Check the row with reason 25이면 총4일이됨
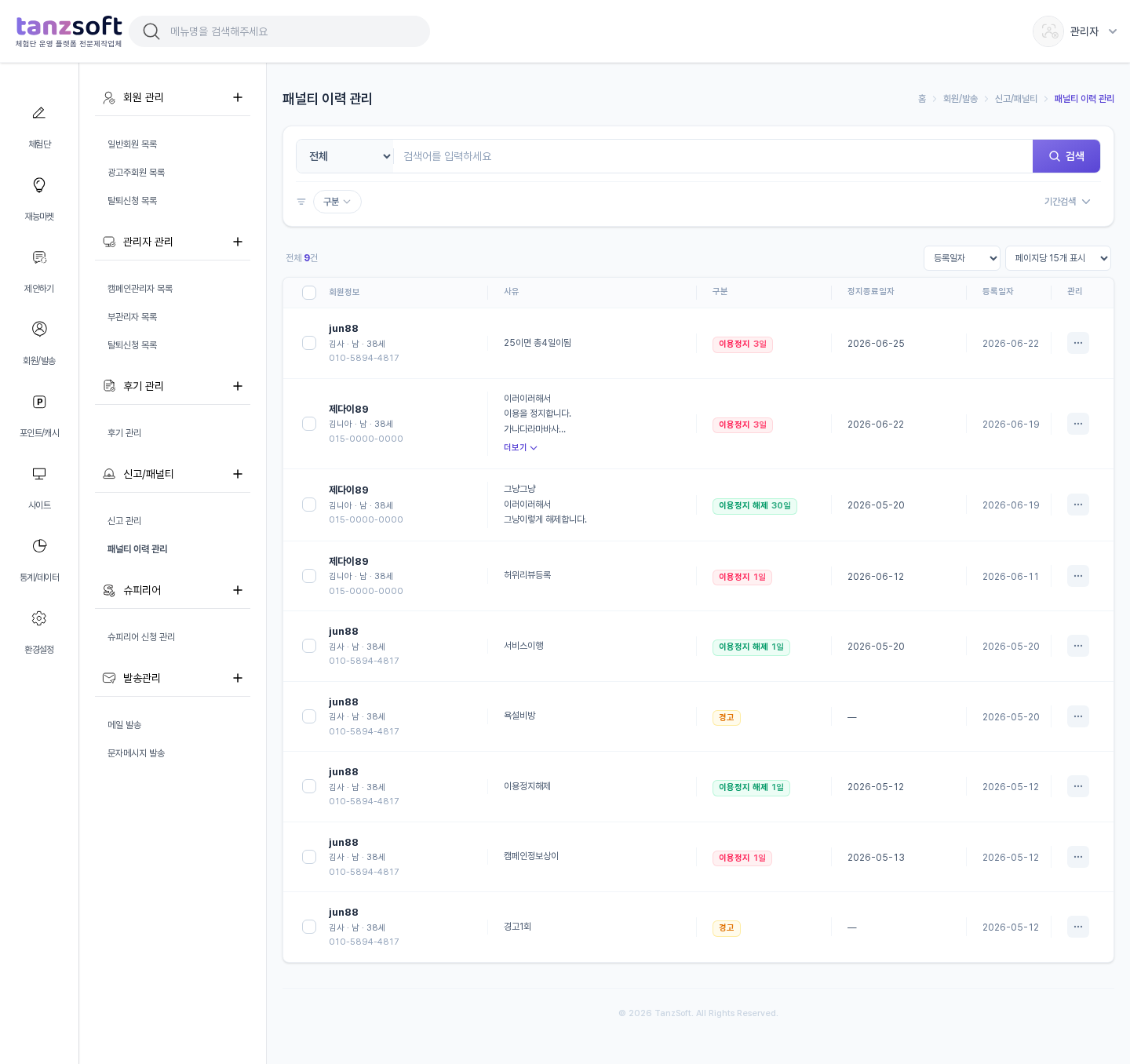 click(x=309, y=343)
